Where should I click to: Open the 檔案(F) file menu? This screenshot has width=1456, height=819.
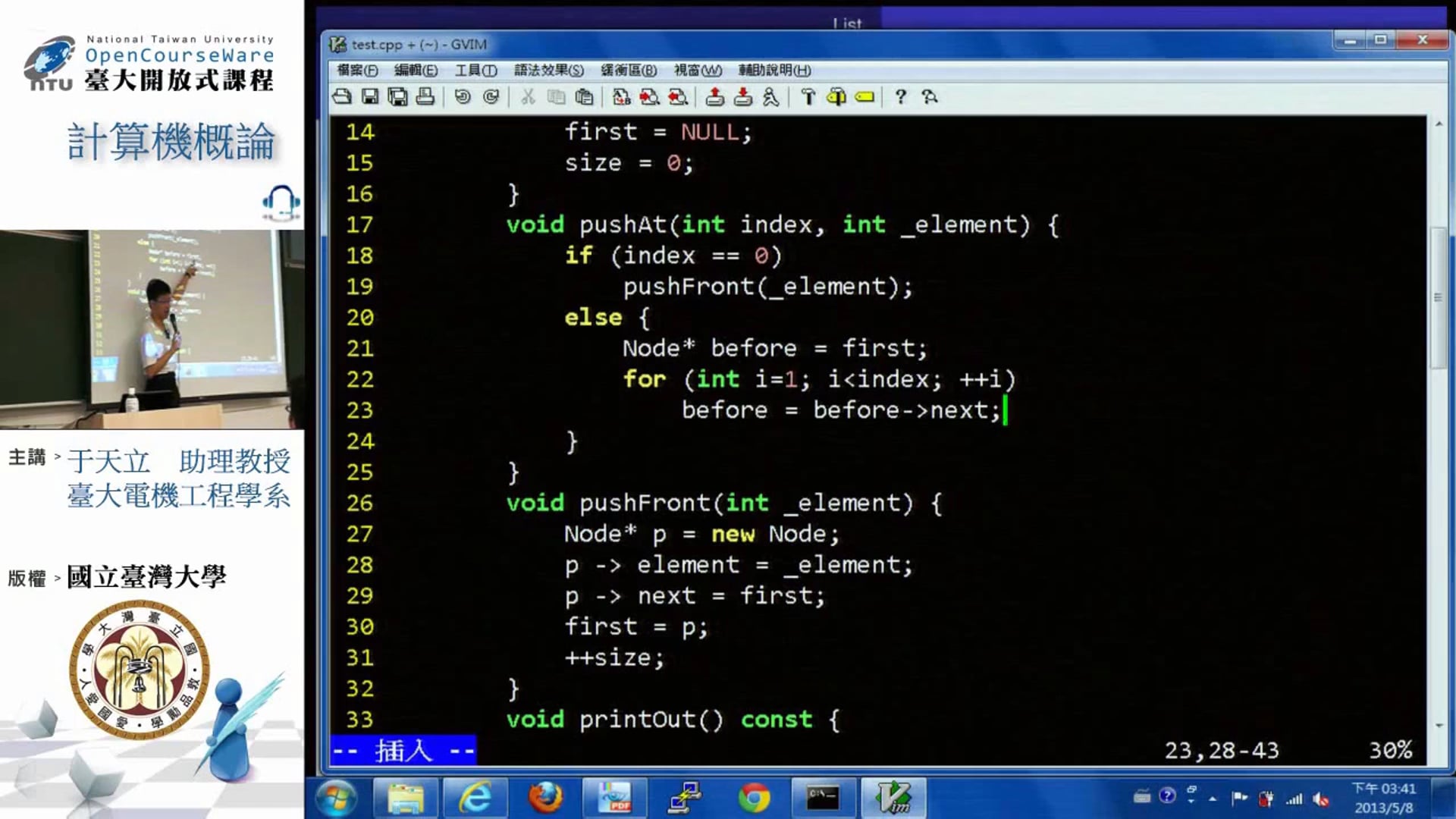(357, 71)
